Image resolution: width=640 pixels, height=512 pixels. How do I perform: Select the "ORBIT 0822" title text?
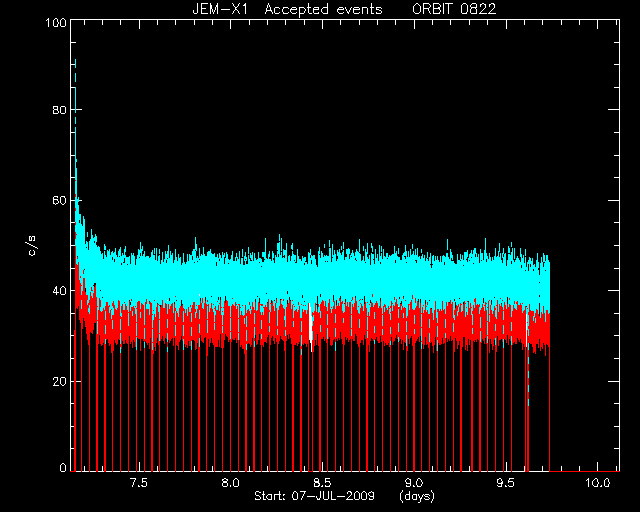454,9
